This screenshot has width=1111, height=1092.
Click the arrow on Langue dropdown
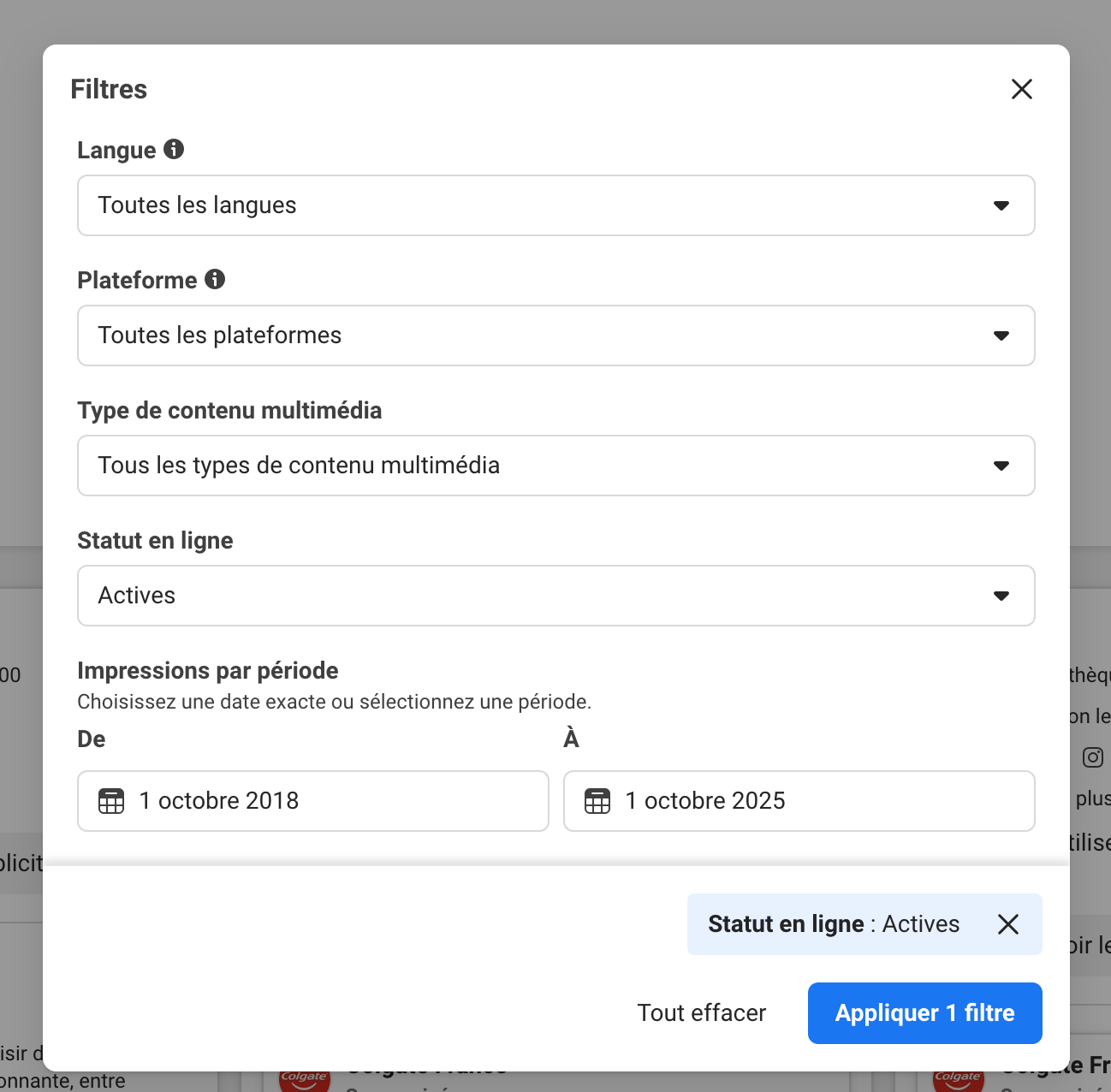(x=1001, y=205)
